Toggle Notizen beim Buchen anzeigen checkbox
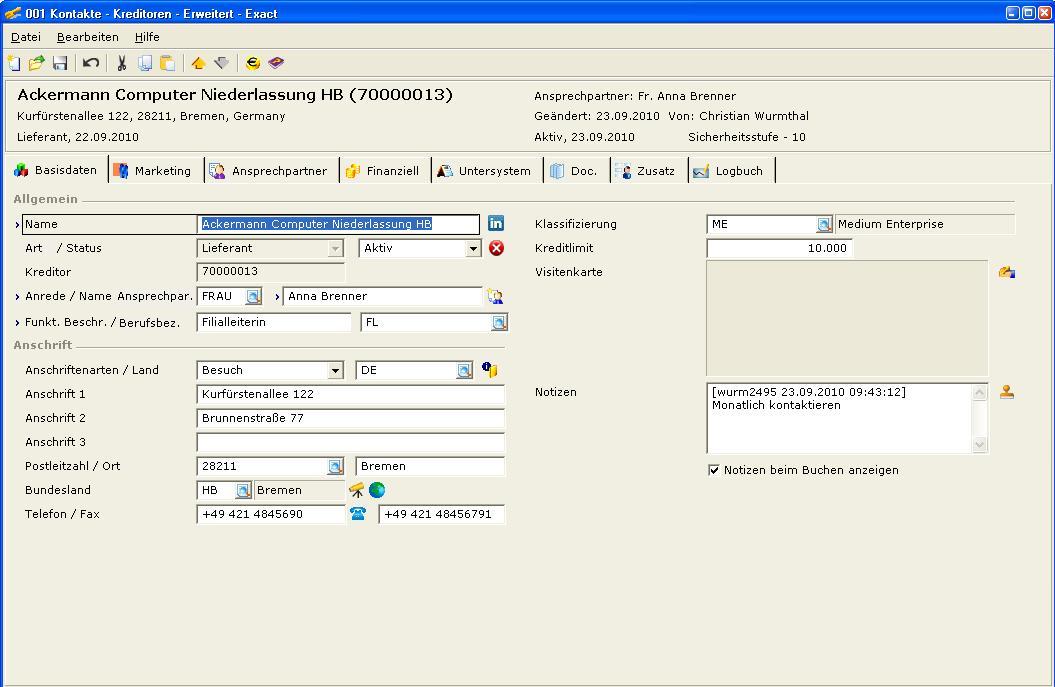The image size is (1055, 687). click(x=714, y=470)
